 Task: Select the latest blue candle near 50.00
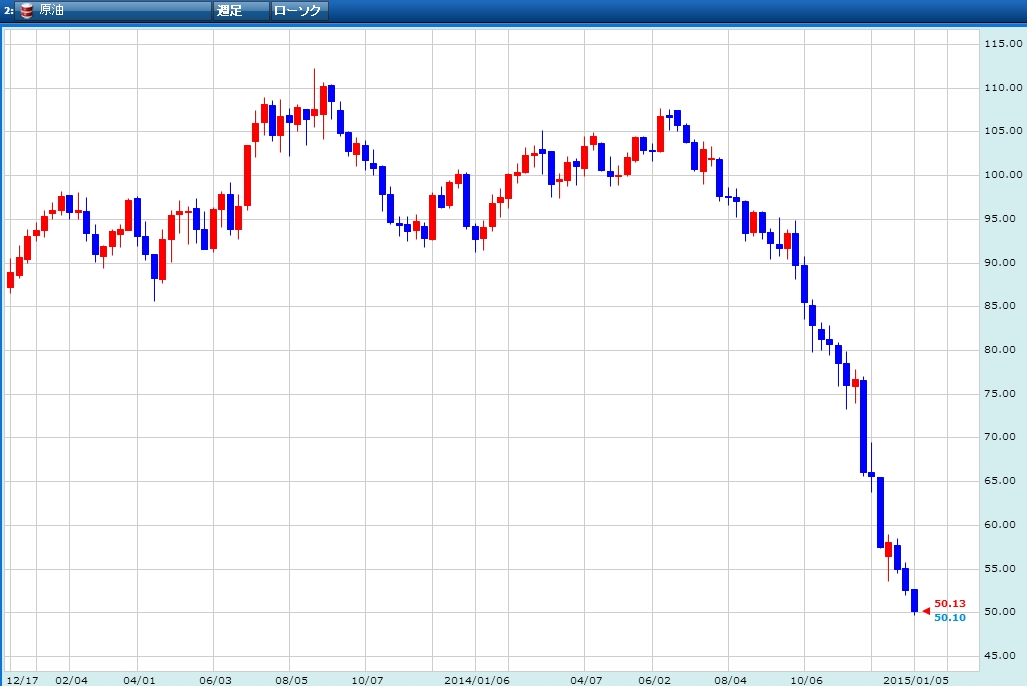914,600
